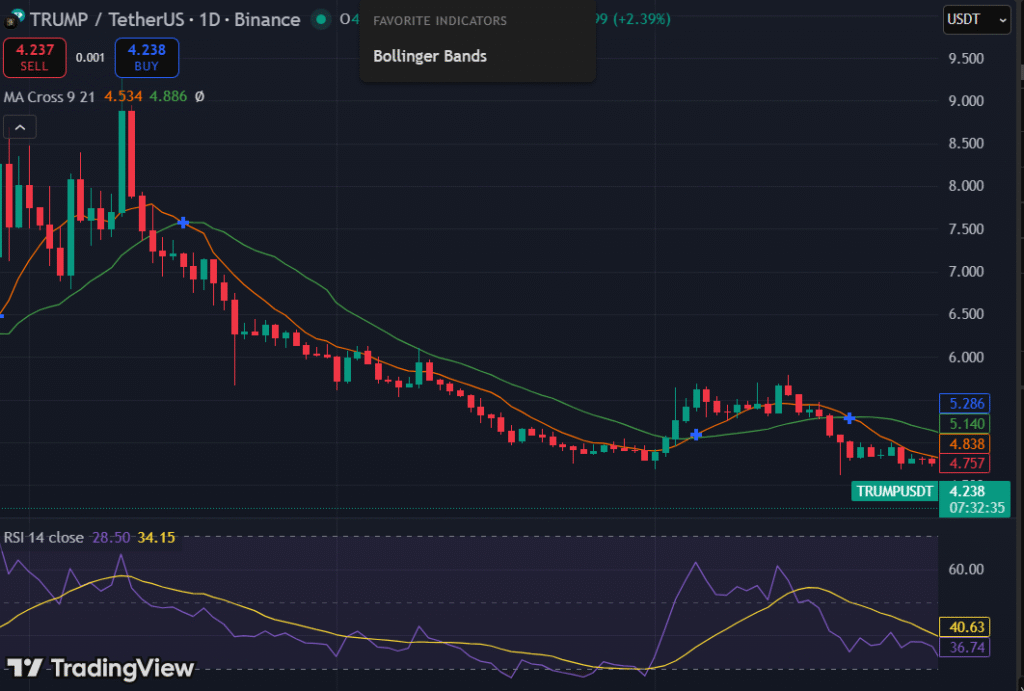This screenshot has width=1024, height=691.
Task: Collapse the indicator legend with chevron button
Action: [x=20, y=127]
